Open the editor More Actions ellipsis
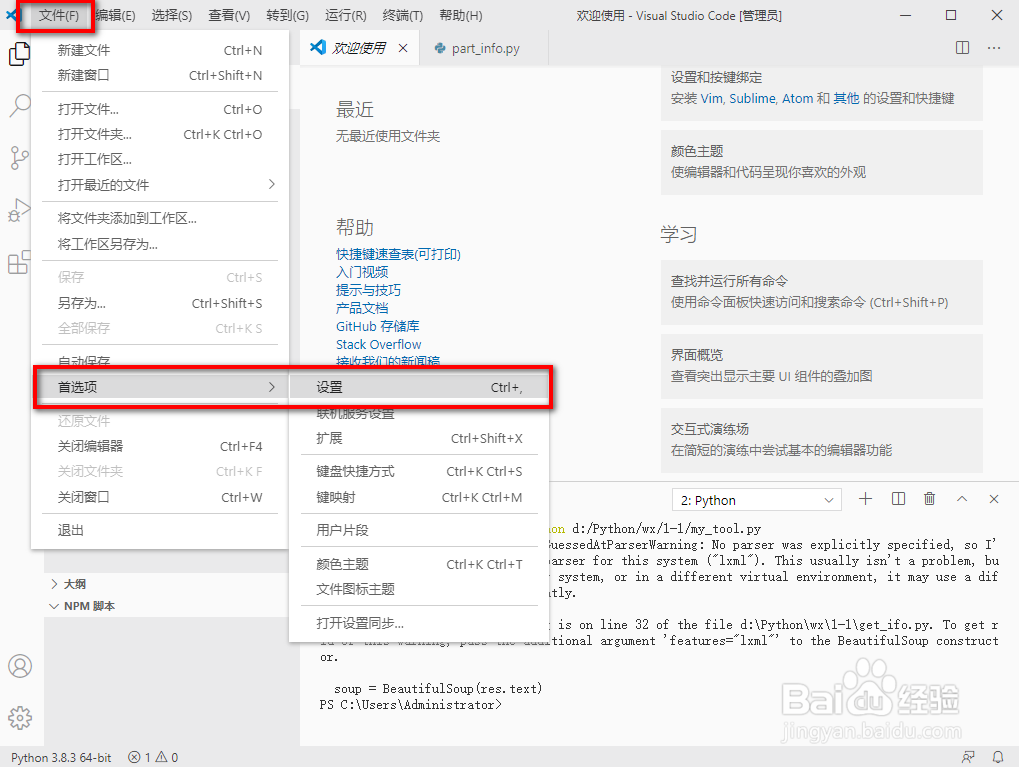Viewport: 1019px width, 767px height. click(994, 48)
